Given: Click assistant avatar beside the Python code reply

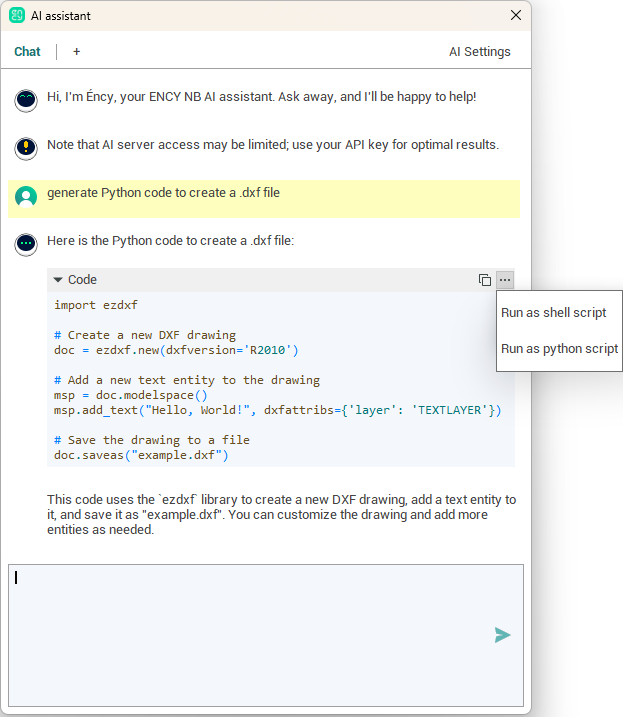Looking at the screenshot, I should point(26,243).
